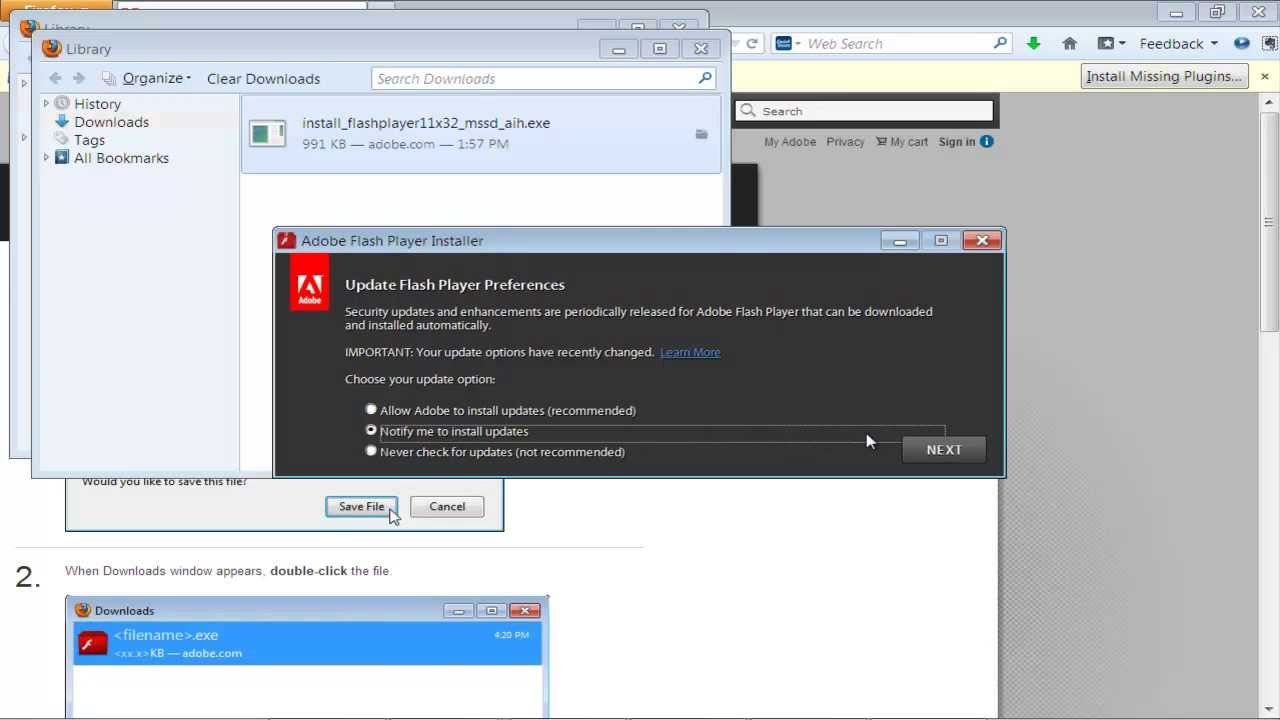
Task: Click page vertical scrollbar thumb
Action: (1270, 222)
